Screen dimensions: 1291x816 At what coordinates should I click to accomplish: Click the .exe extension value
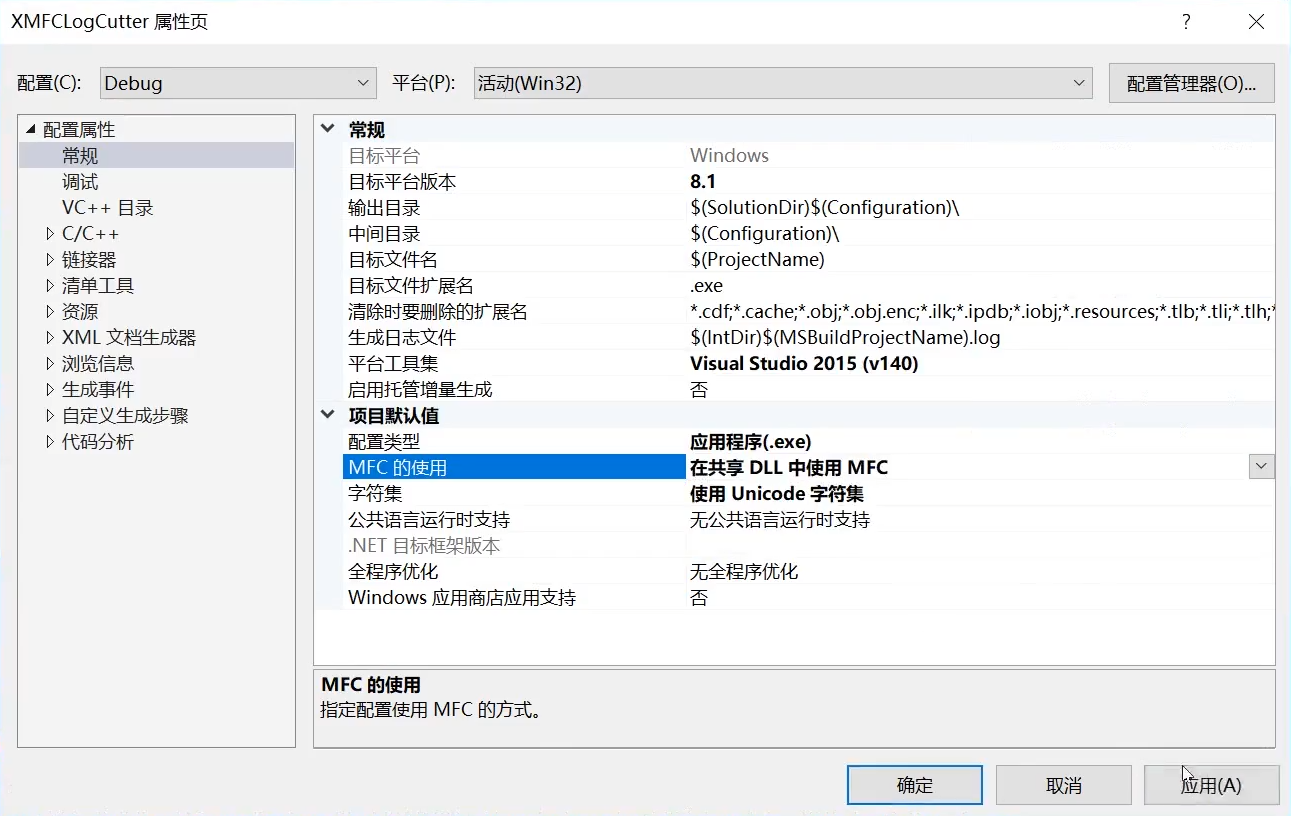(706, 286)
